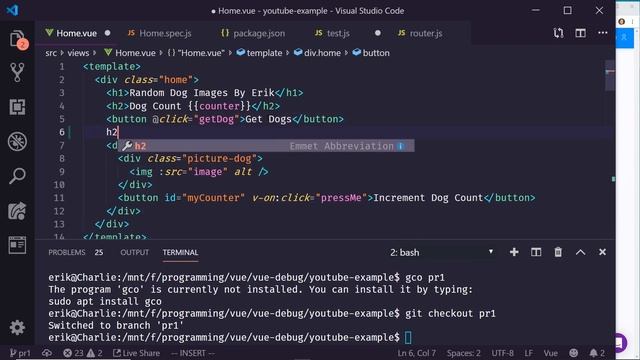The height and width of the screenshot is (360, 640).
Task: Switch to the Home.spec.js tab
Action: (x=165, y=33)
